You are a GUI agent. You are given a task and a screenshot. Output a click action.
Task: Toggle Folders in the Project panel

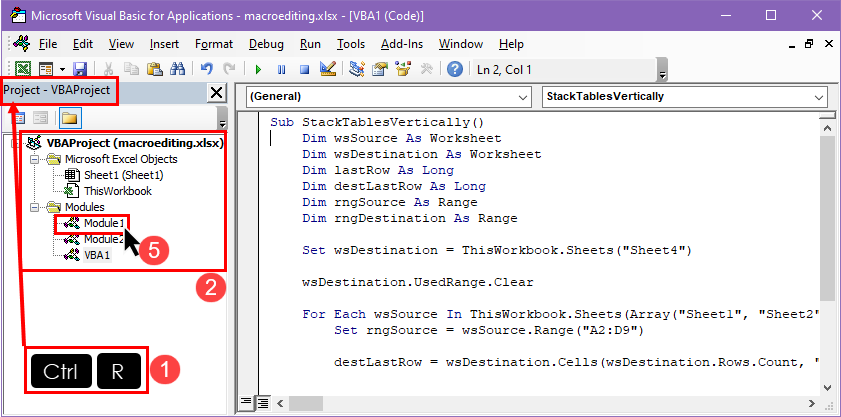70,119
